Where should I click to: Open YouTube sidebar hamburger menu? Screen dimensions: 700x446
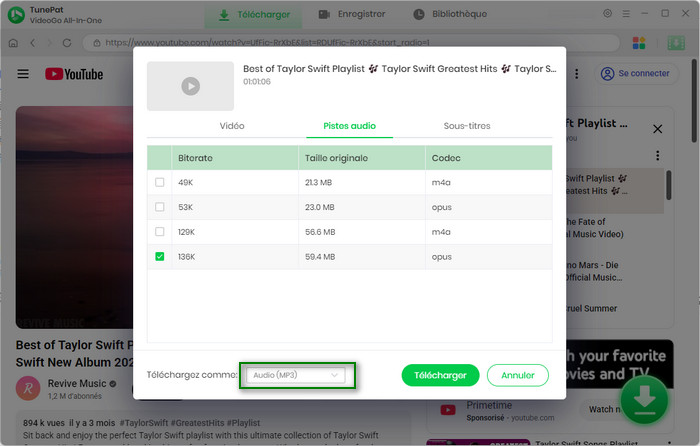[x=23, y=74]
